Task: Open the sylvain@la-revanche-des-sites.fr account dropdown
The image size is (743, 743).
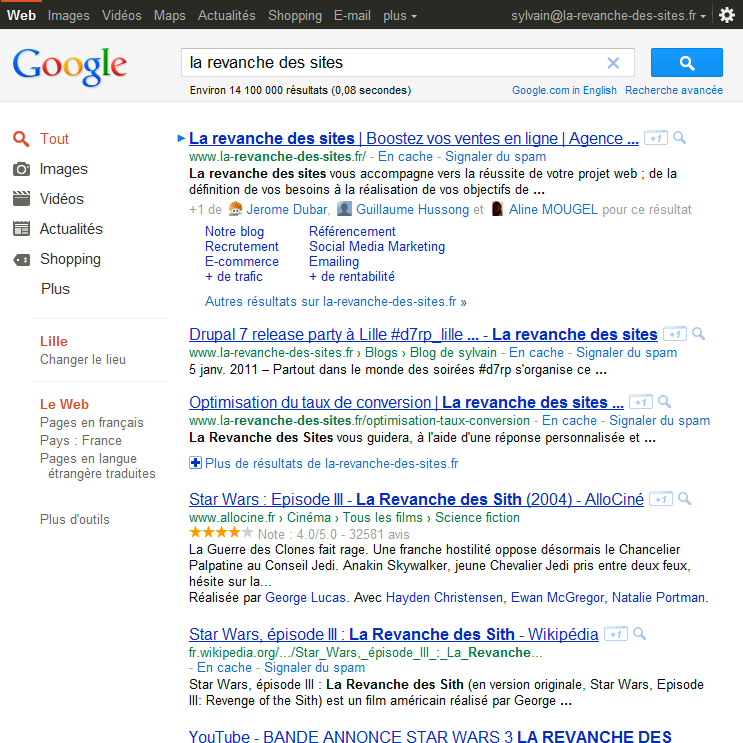Action: click(x=608, y=16)
